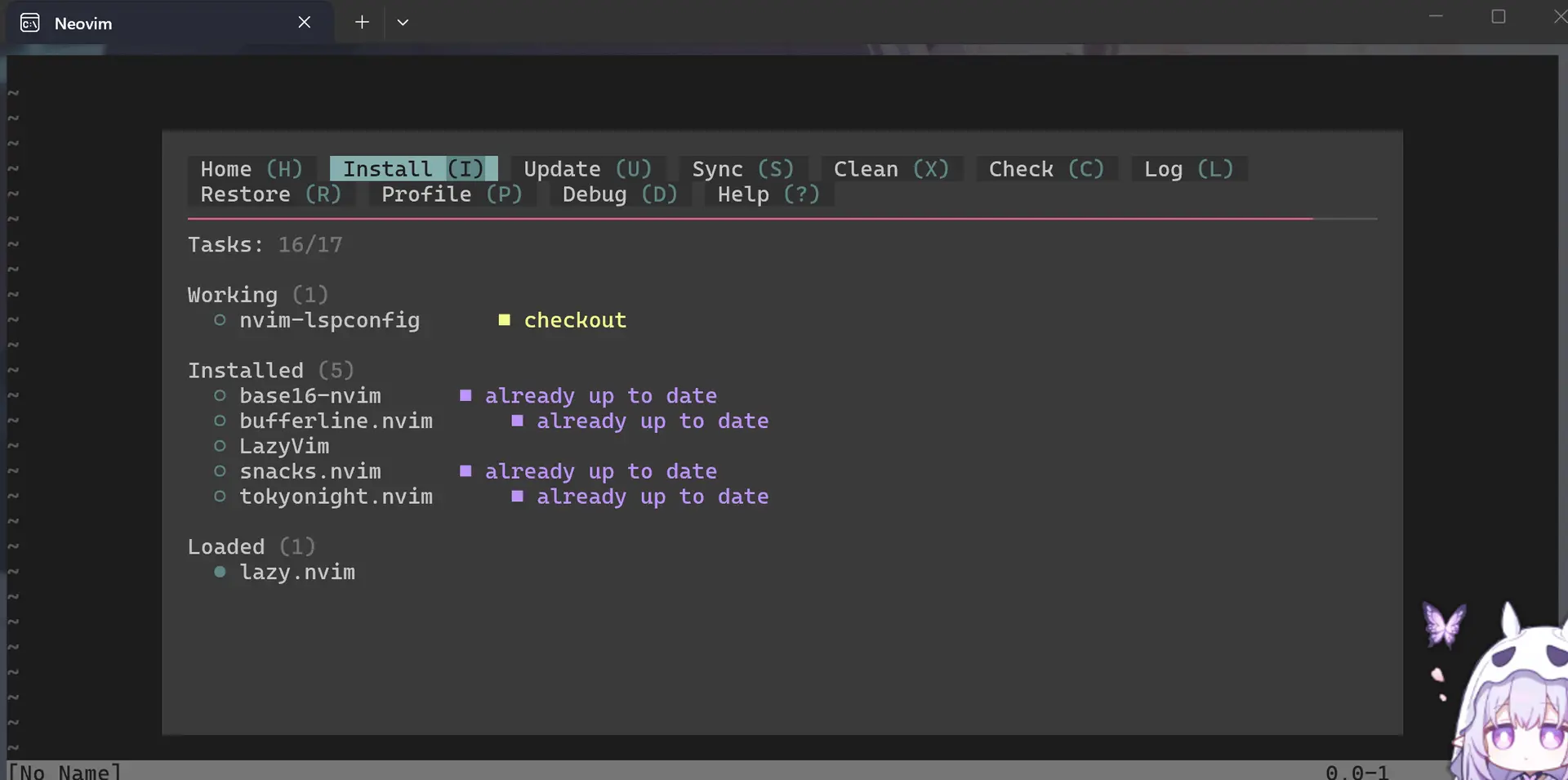Select the nvim-lspconfig plugin entry

329,320
